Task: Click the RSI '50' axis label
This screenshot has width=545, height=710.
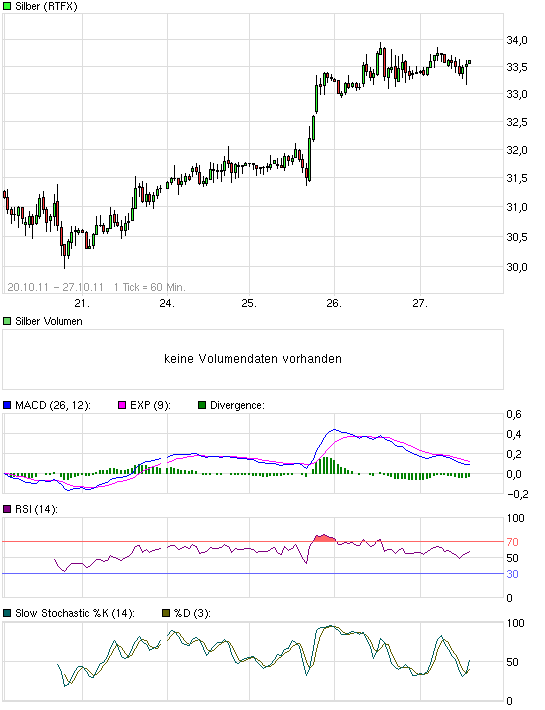Action: pos(512,558)
